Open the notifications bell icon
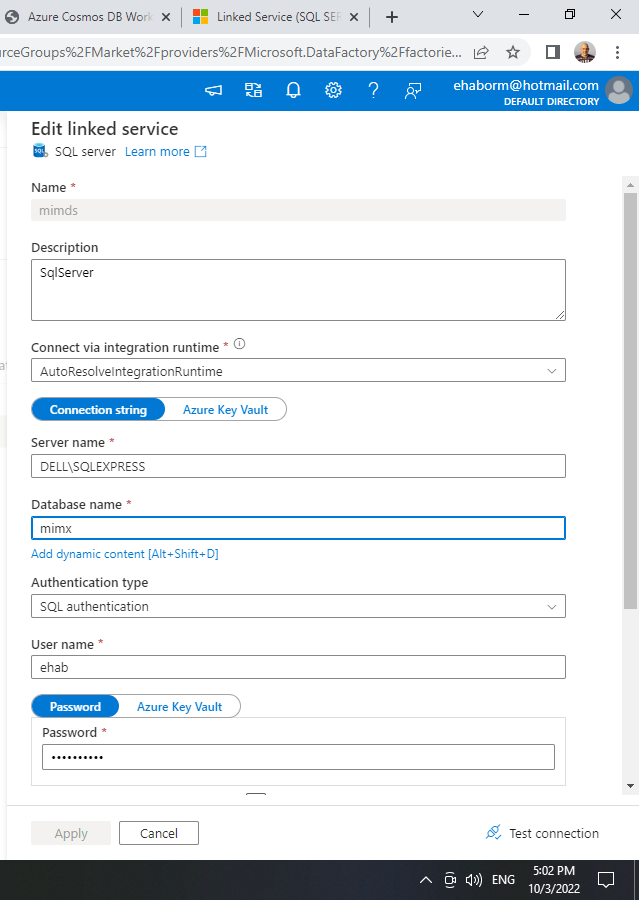Screen dimensions: 639x900 click(293, 90)
